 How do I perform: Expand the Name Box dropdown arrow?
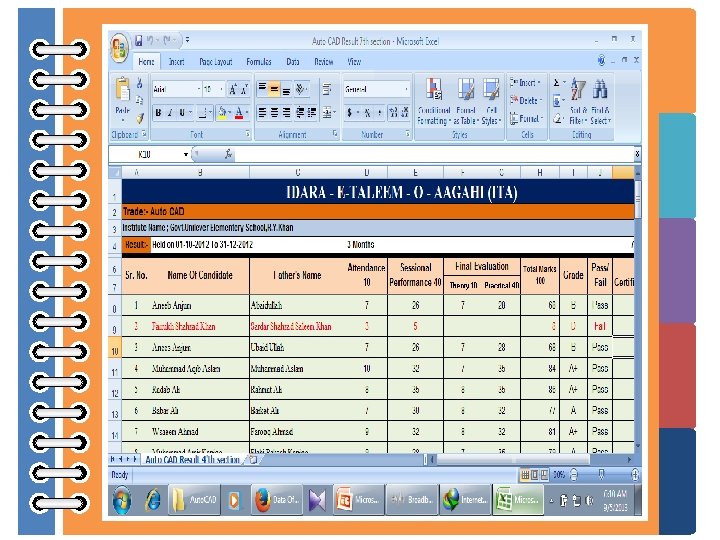point(186,155)
